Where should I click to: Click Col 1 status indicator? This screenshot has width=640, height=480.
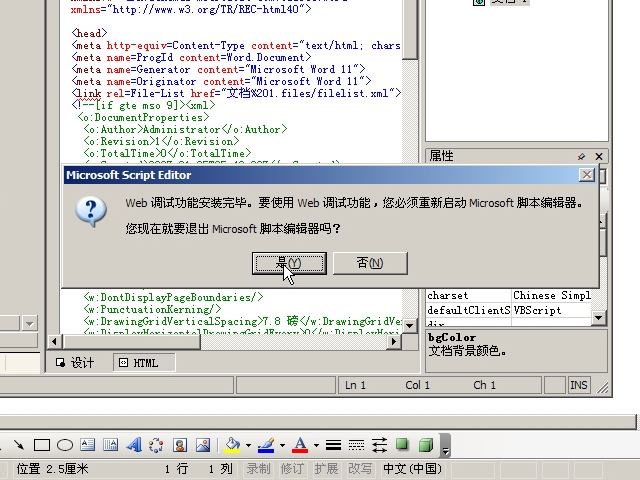[x=417, y=385]
